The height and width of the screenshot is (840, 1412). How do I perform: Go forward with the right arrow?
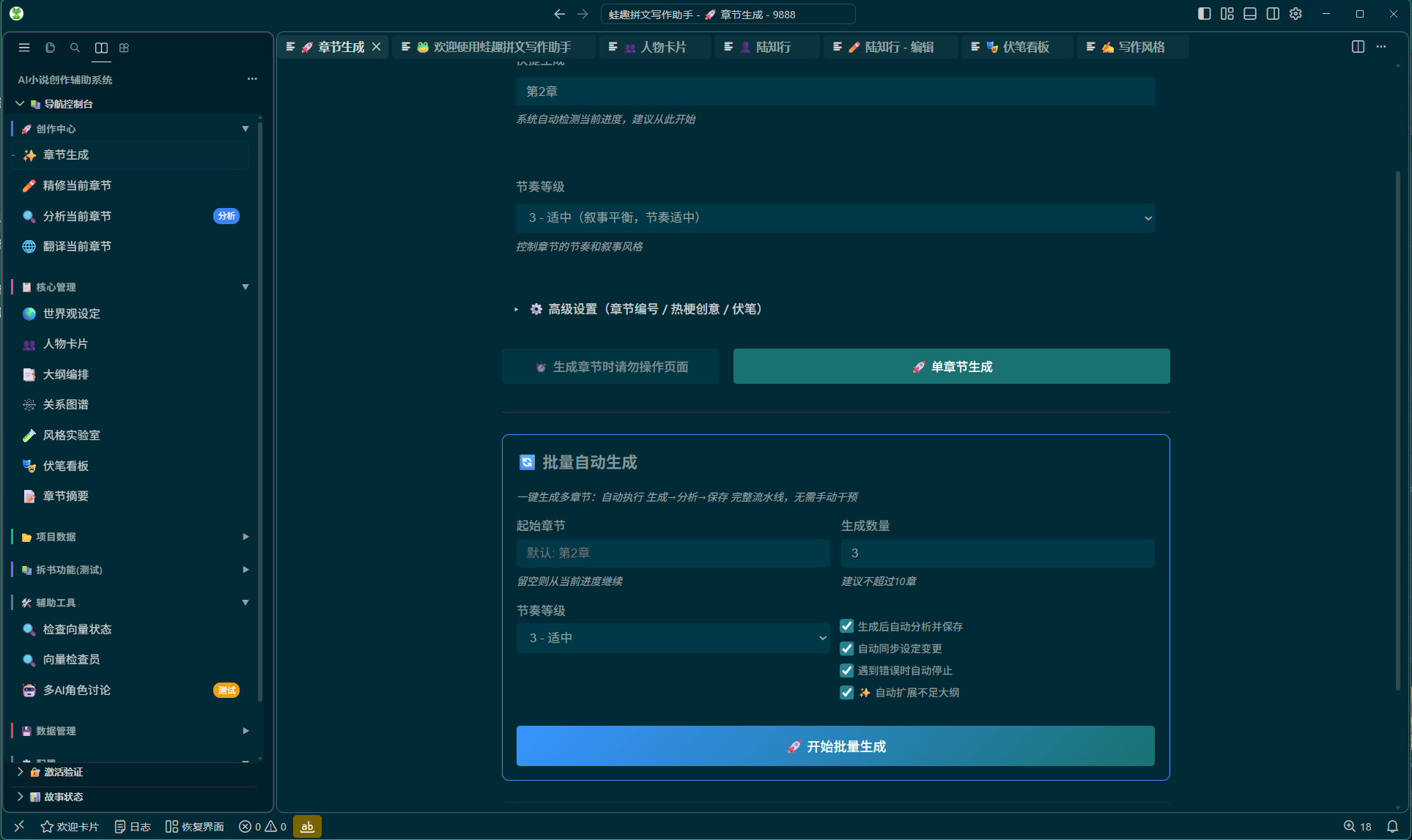pyautogui.click(x=583, y=14)
